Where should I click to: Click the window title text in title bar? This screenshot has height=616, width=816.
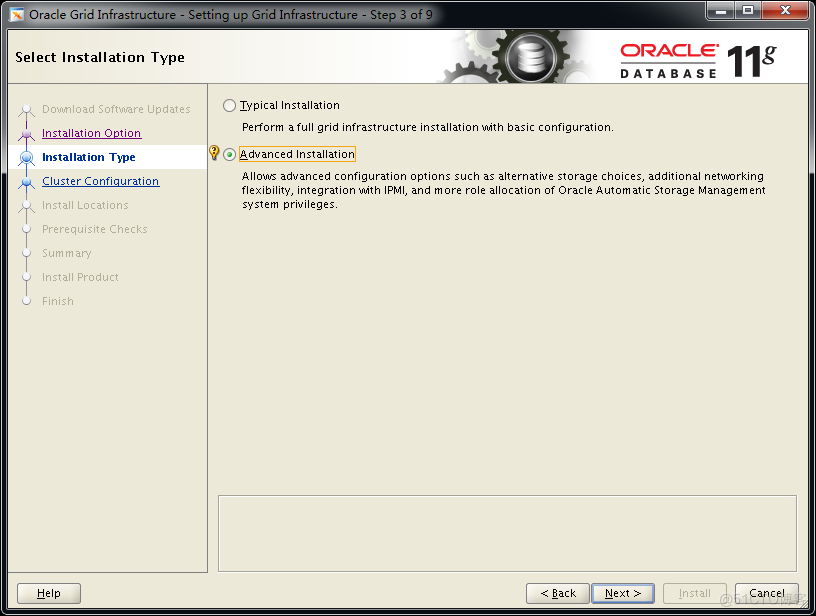tap(231, 15)
